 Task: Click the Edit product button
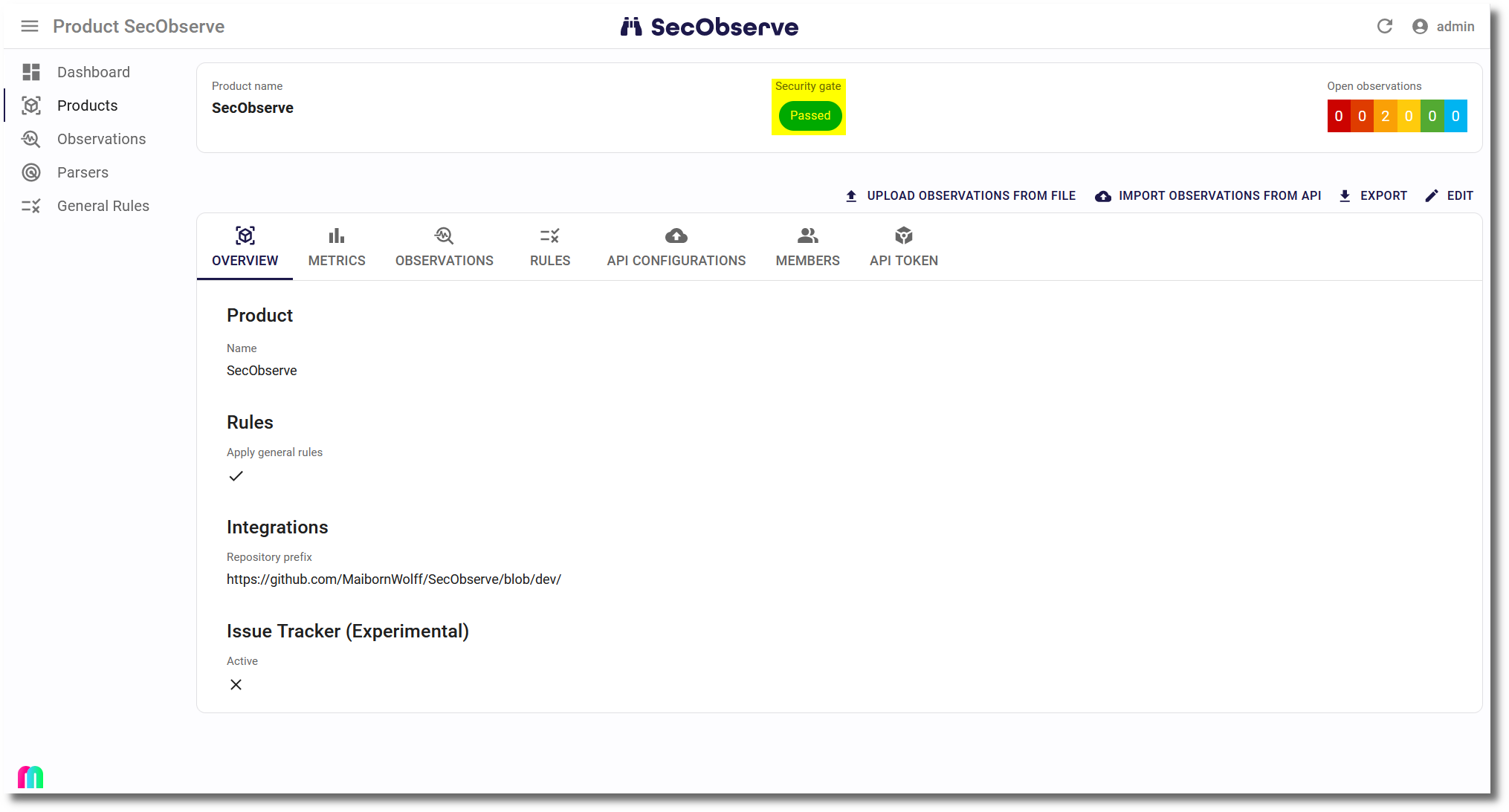click(1450, 196)
